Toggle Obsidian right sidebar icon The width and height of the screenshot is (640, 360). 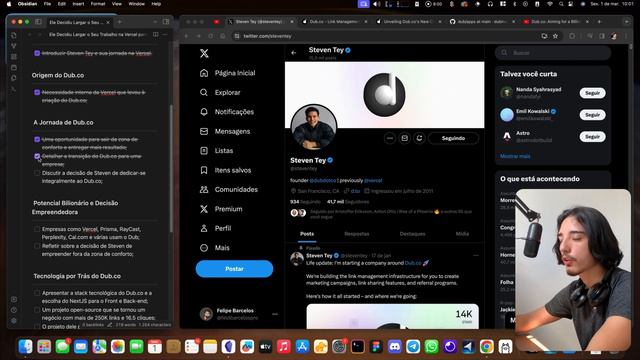166,22
